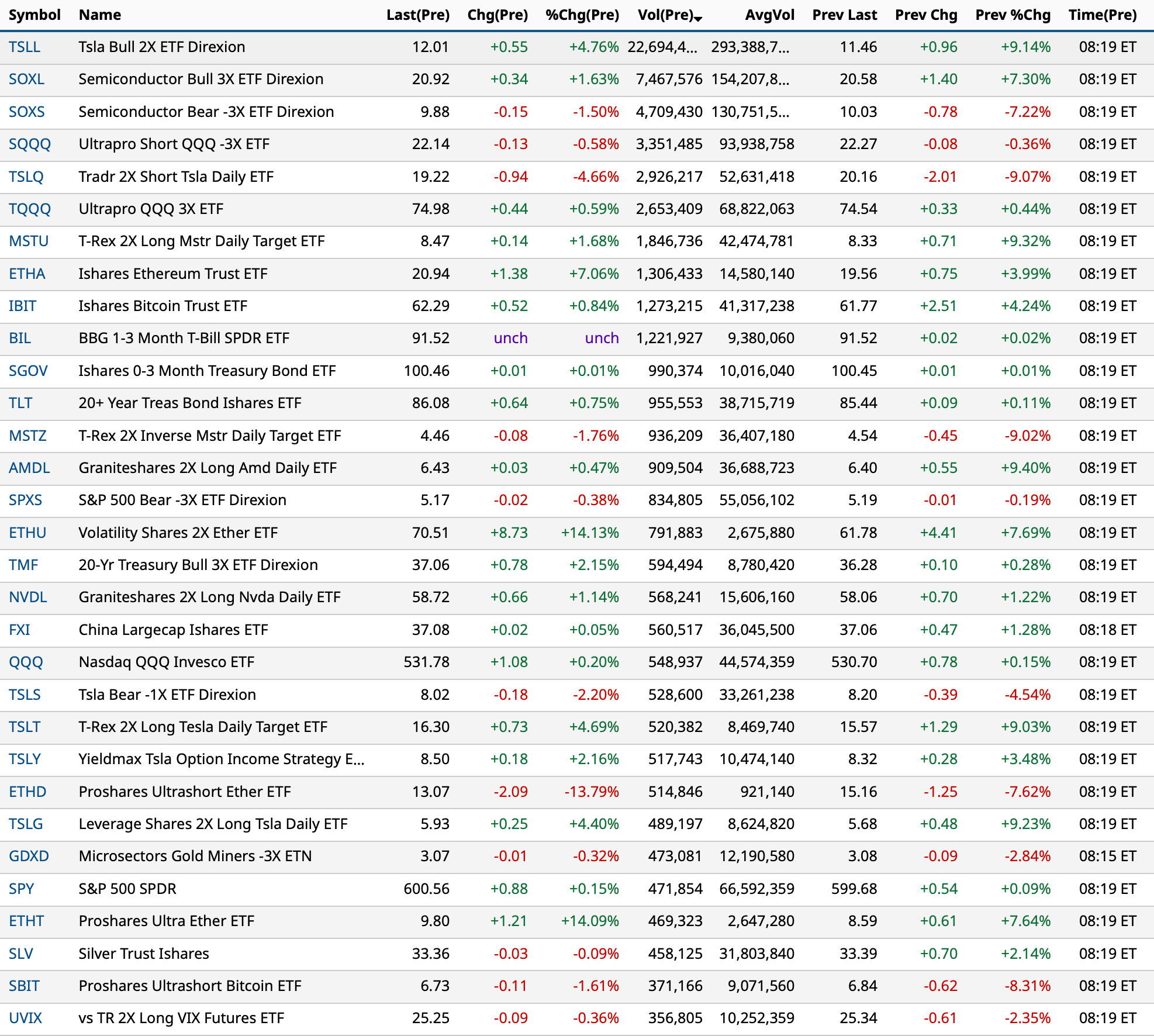This screenshot has width=1154, height=1036.
Task: Open the SOXL Semiconductor Bull ETF link
Action: tap(27, 79)
